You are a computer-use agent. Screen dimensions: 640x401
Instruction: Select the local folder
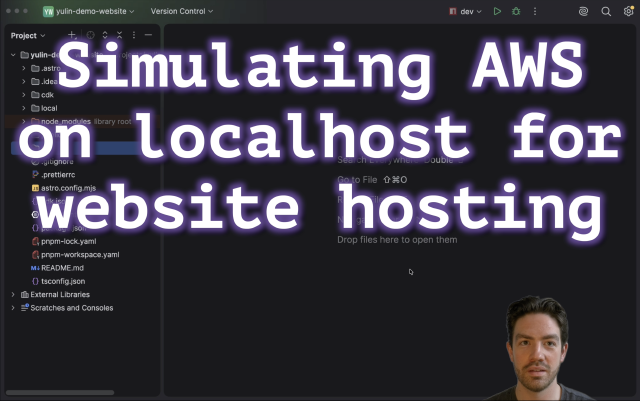tap(44, 108)
